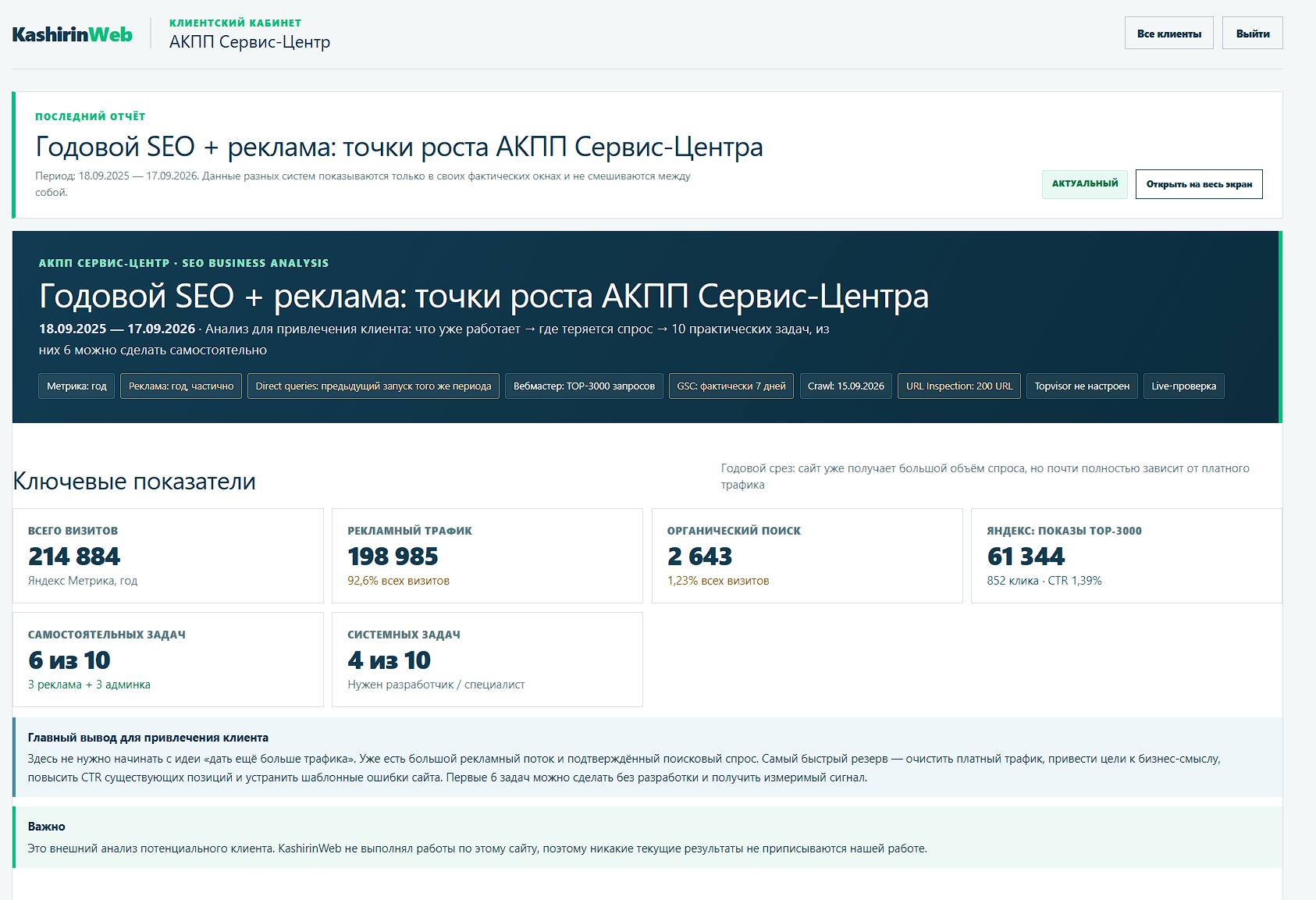
Task: Click the Главный вывод для привлечения клиента heading
Action: [x=148, y=738]
